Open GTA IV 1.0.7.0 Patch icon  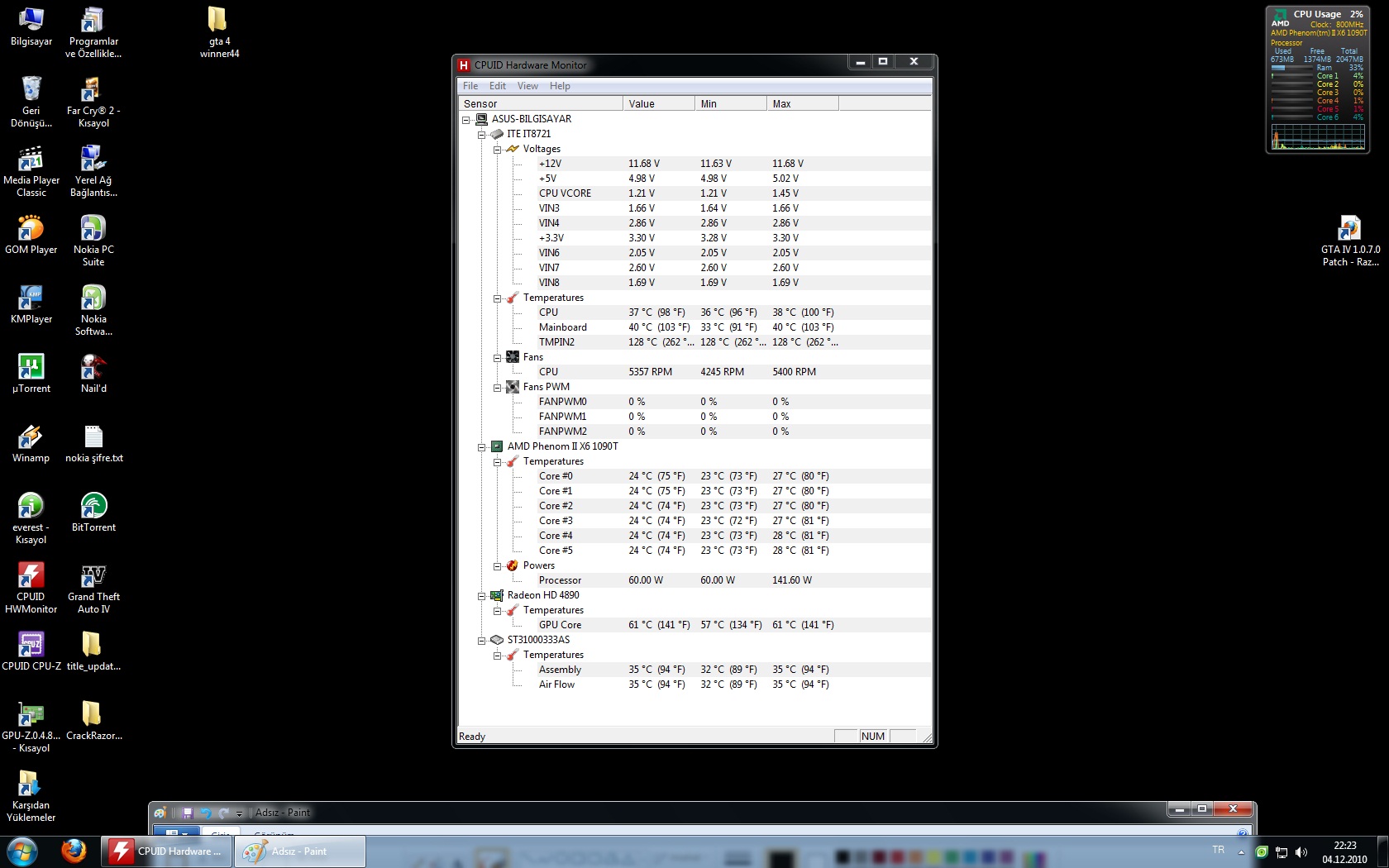coord(1350,241)
